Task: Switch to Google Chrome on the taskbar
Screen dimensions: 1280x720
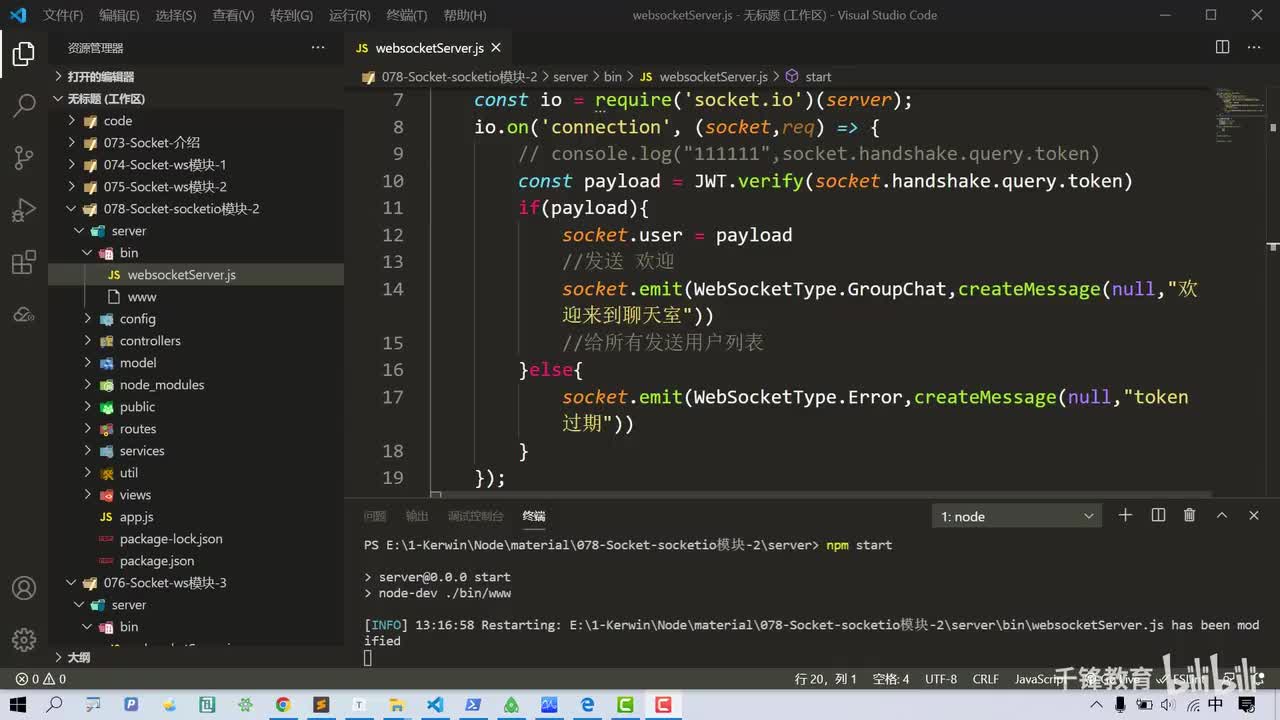Action: point(283,705)
